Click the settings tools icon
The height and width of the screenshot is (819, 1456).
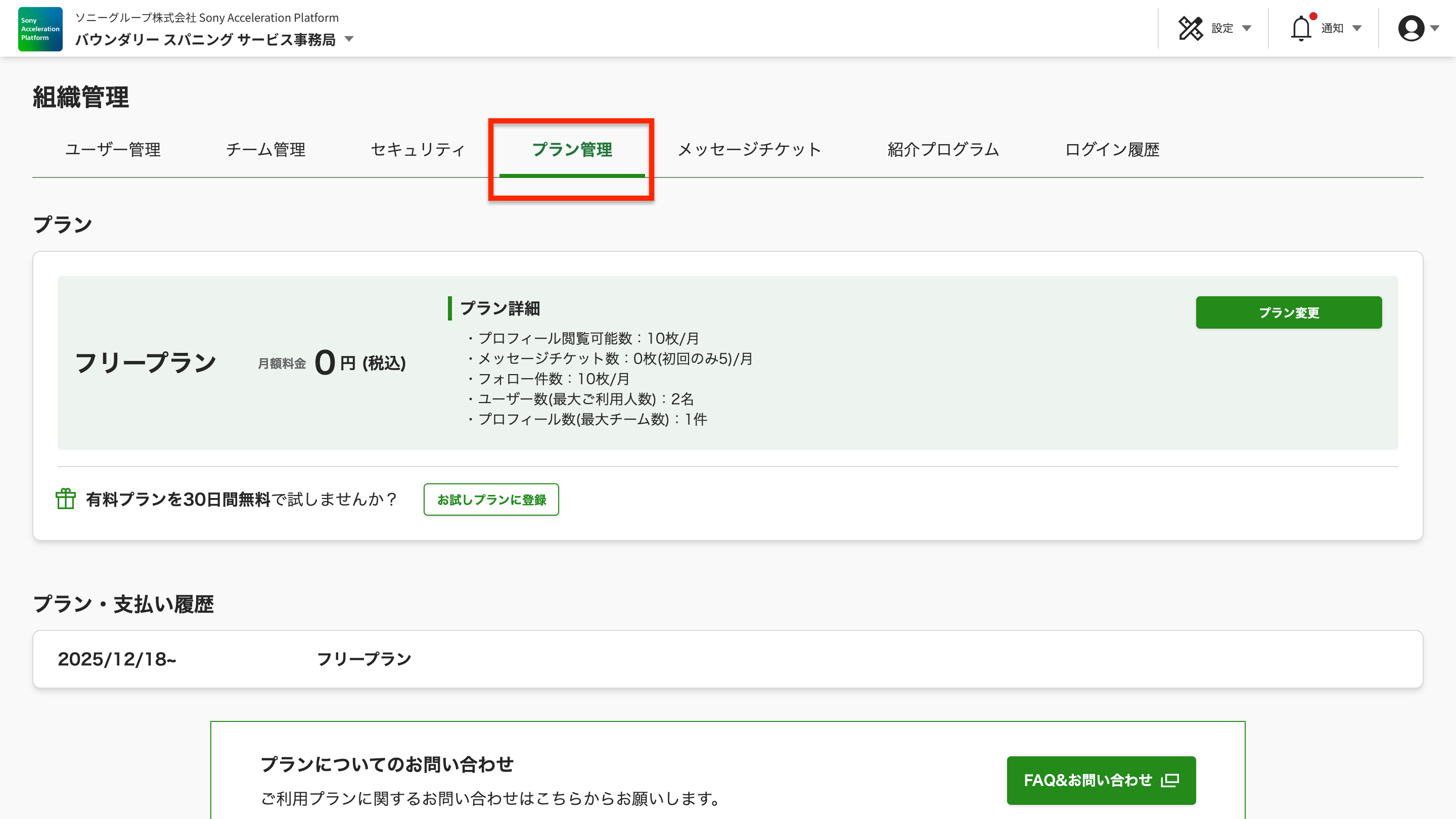[x=1191, y=28]
